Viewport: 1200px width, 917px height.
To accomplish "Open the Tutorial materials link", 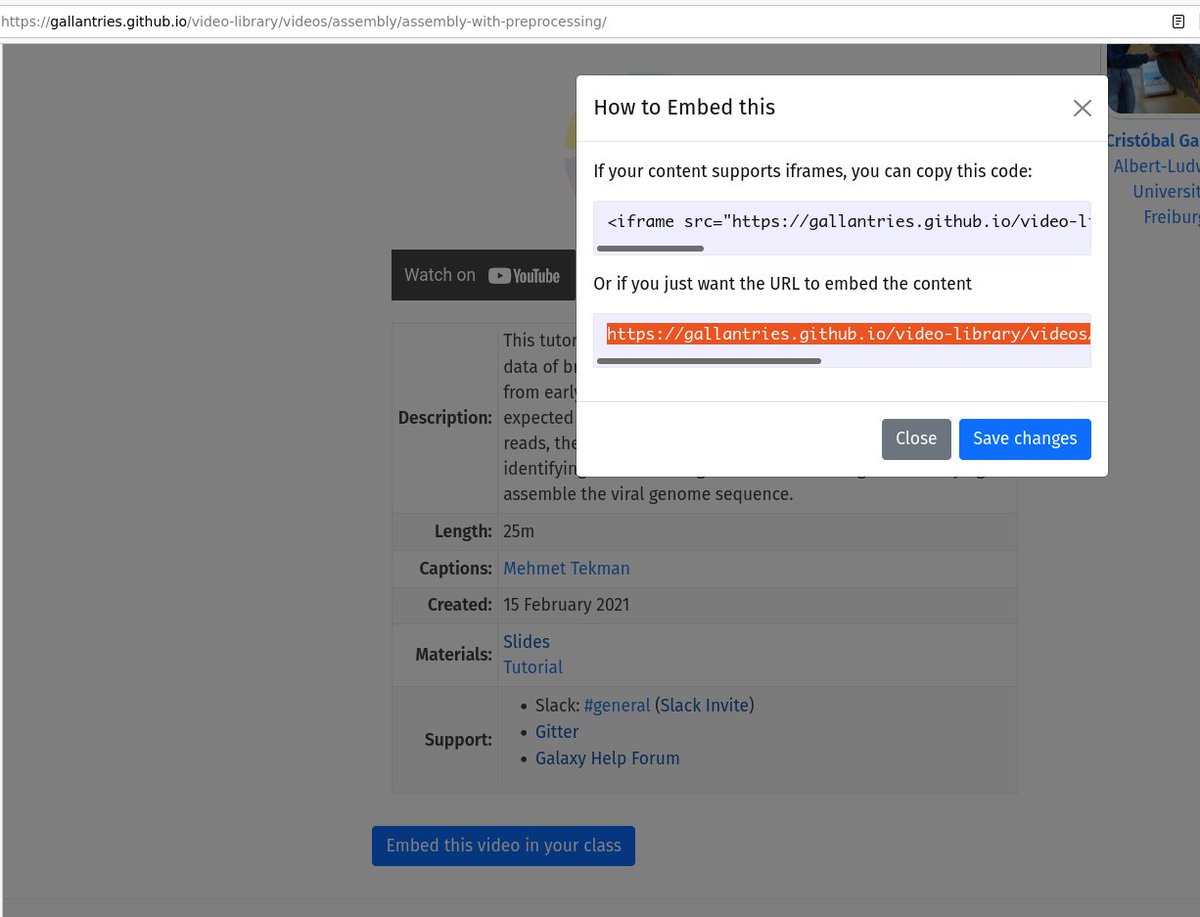I will pos(532,667).
